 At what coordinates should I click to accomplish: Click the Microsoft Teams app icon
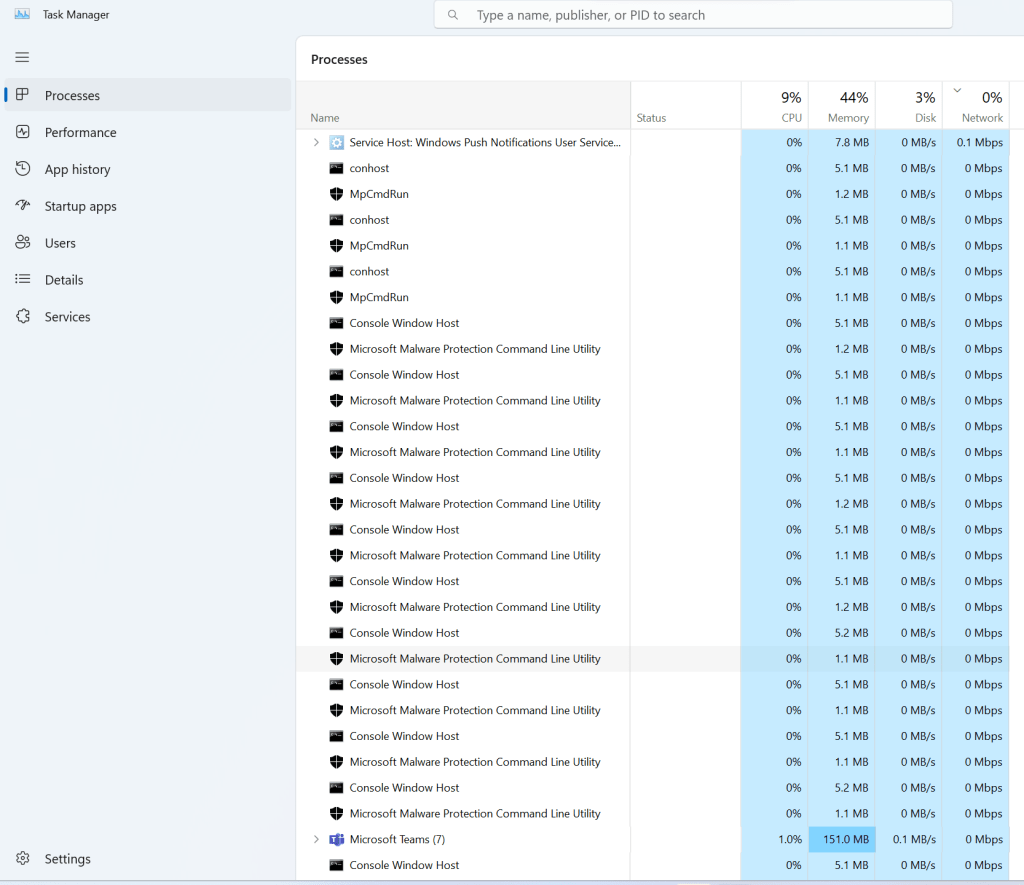click(x=337, y=840)
